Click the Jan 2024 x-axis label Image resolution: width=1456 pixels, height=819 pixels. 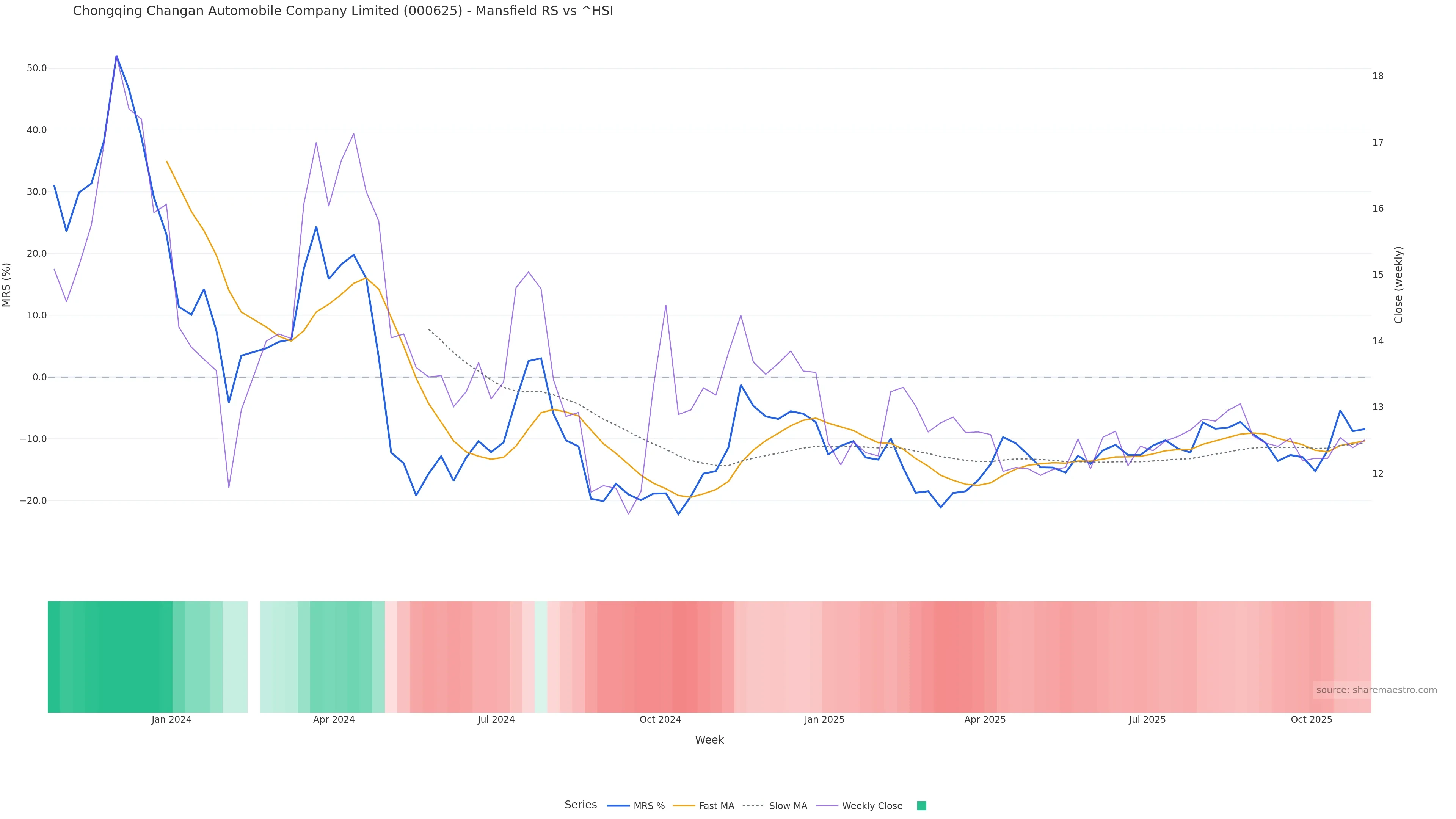tap(171, 720)
